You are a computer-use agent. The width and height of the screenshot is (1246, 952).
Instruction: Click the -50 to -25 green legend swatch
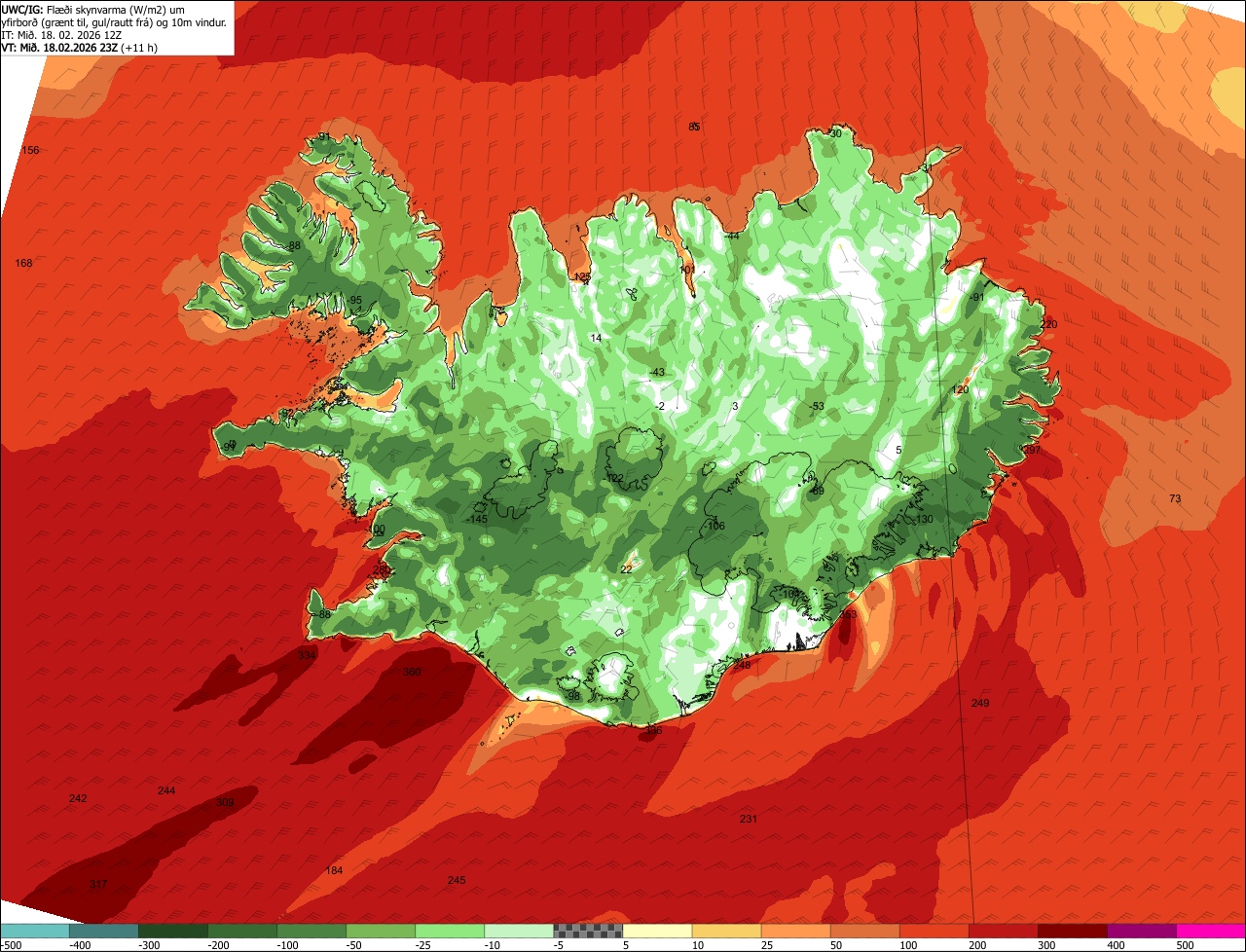coord(381,931)
